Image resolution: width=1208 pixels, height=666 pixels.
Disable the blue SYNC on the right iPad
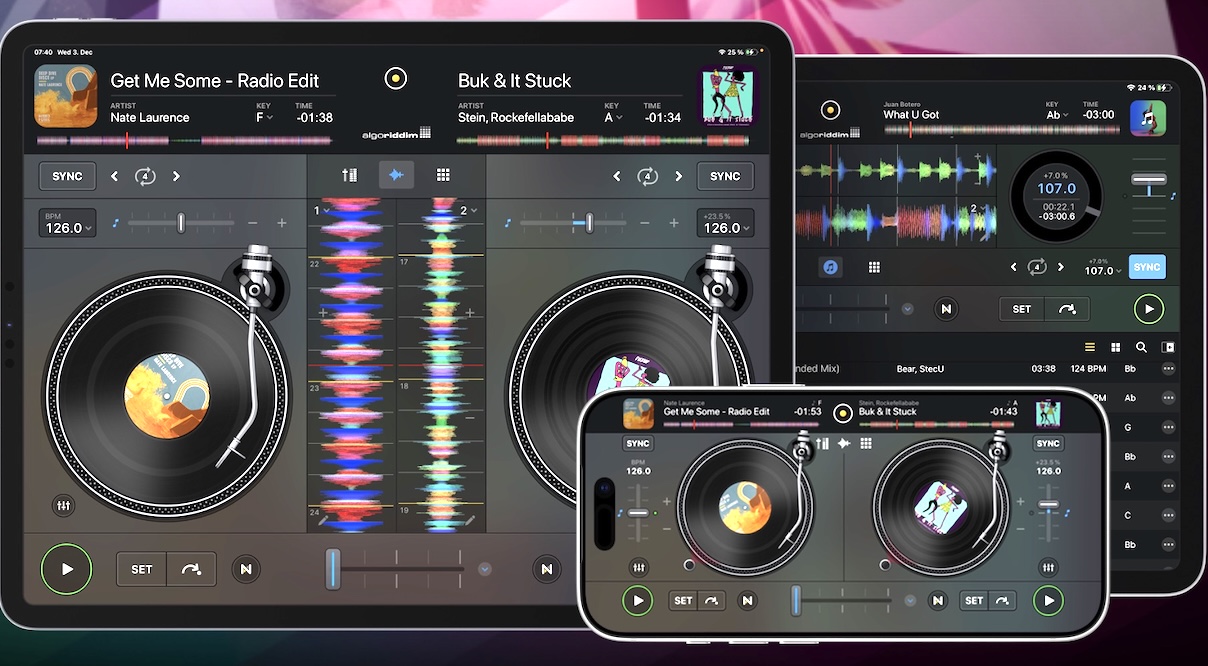(1147, 267)
